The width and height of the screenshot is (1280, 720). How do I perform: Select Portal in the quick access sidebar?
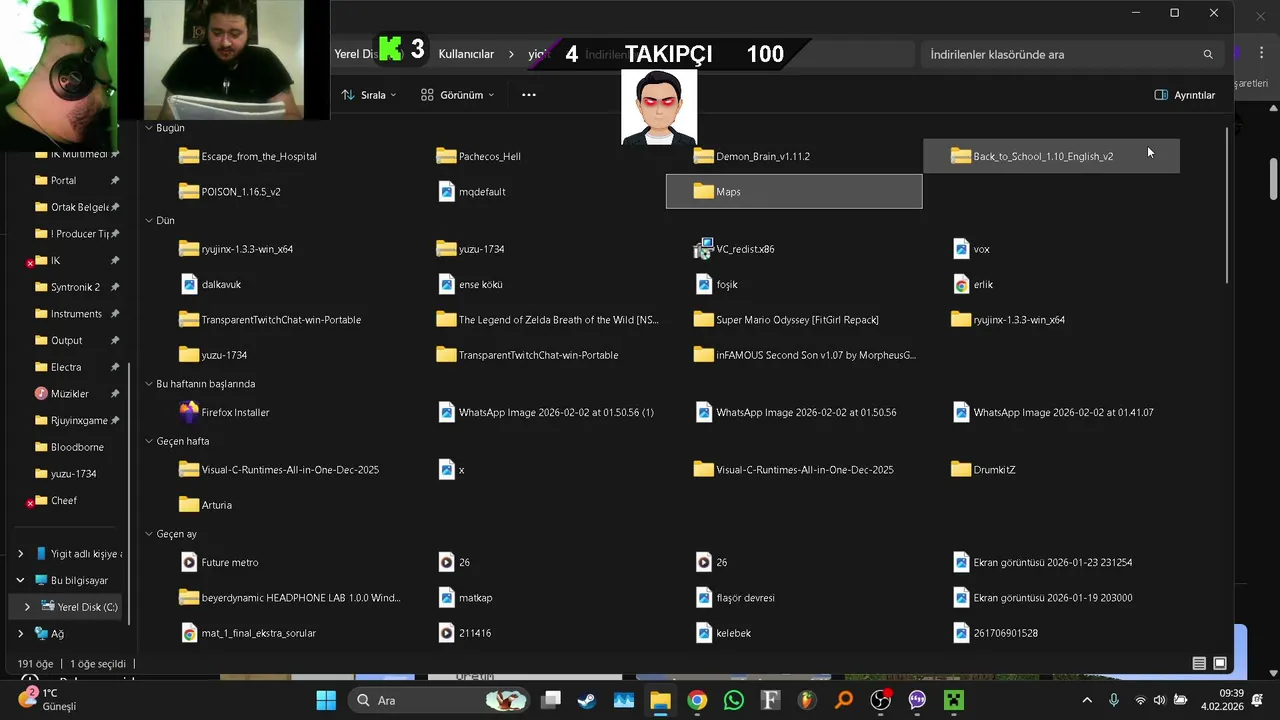tap(63, 180)
